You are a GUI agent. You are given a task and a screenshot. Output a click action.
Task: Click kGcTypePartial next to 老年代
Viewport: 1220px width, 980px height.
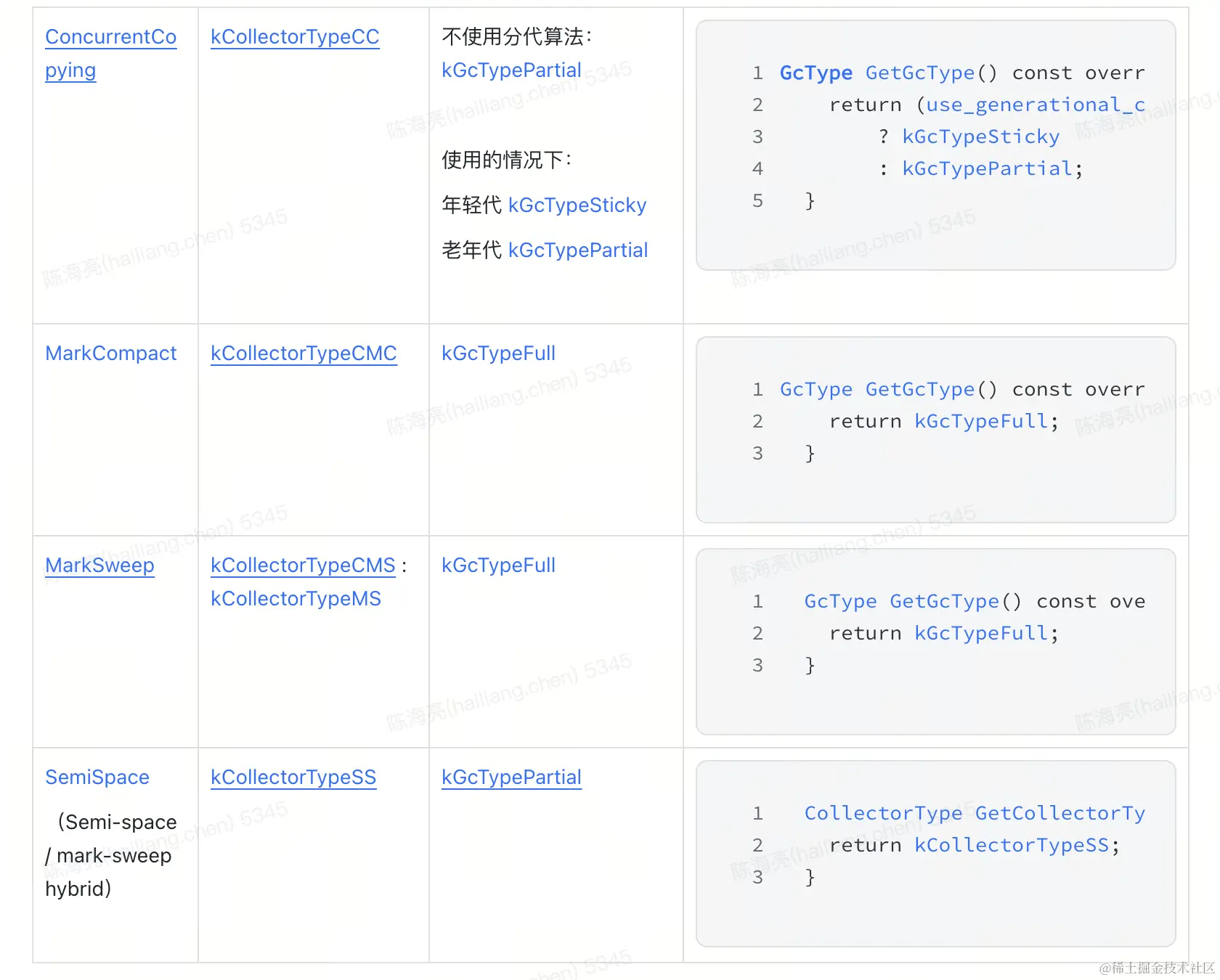coord(578,250)
